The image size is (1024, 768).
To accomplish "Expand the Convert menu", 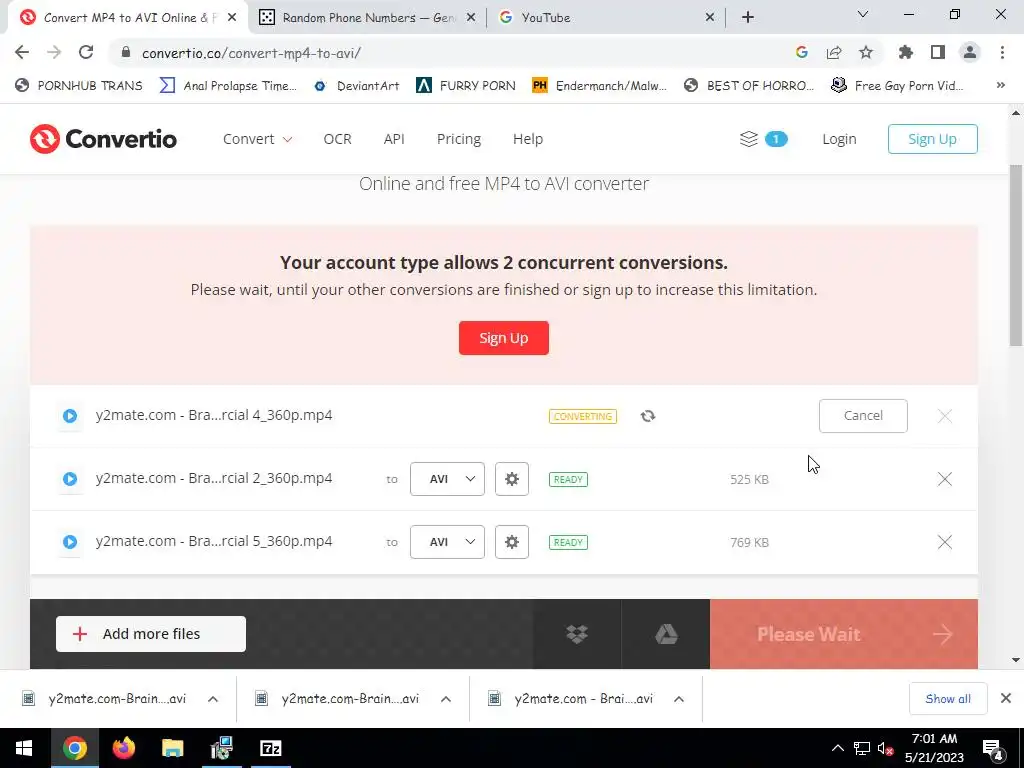I will [x=257, y=139].
